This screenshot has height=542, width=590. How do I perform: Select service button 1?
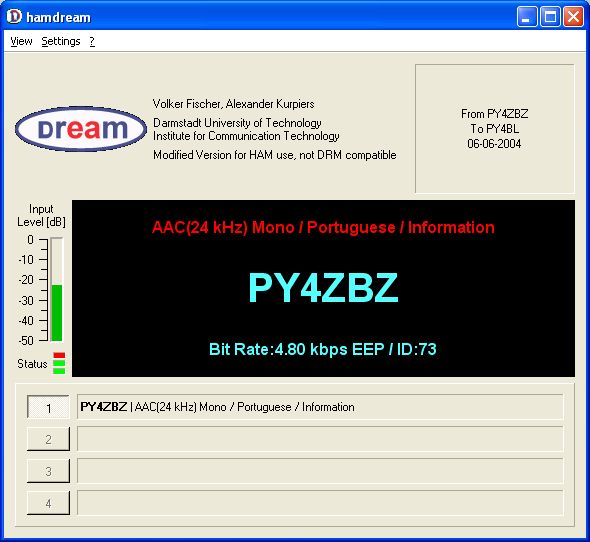[x=48, y=407]
